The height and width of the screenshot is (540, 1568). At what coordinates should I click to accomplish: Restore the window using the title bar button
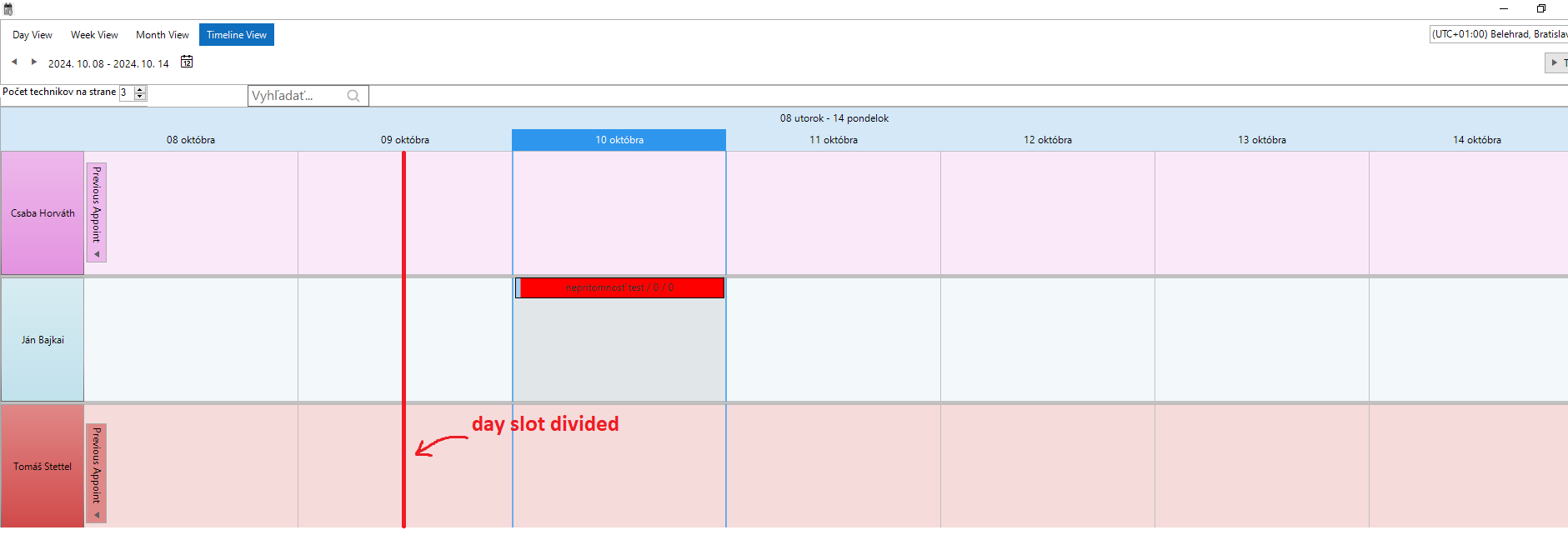tap(1541, 8)
